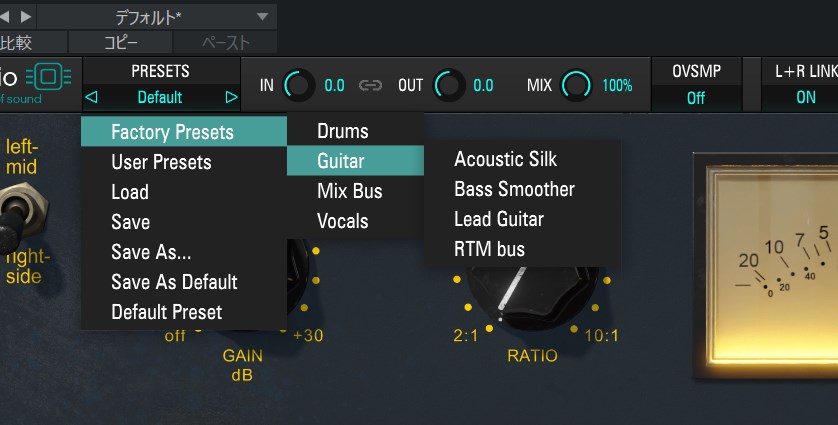Screen dimensions: 838x425
Task: Toggle the IN/OUT gain link icon
Action: click(371, 86)
